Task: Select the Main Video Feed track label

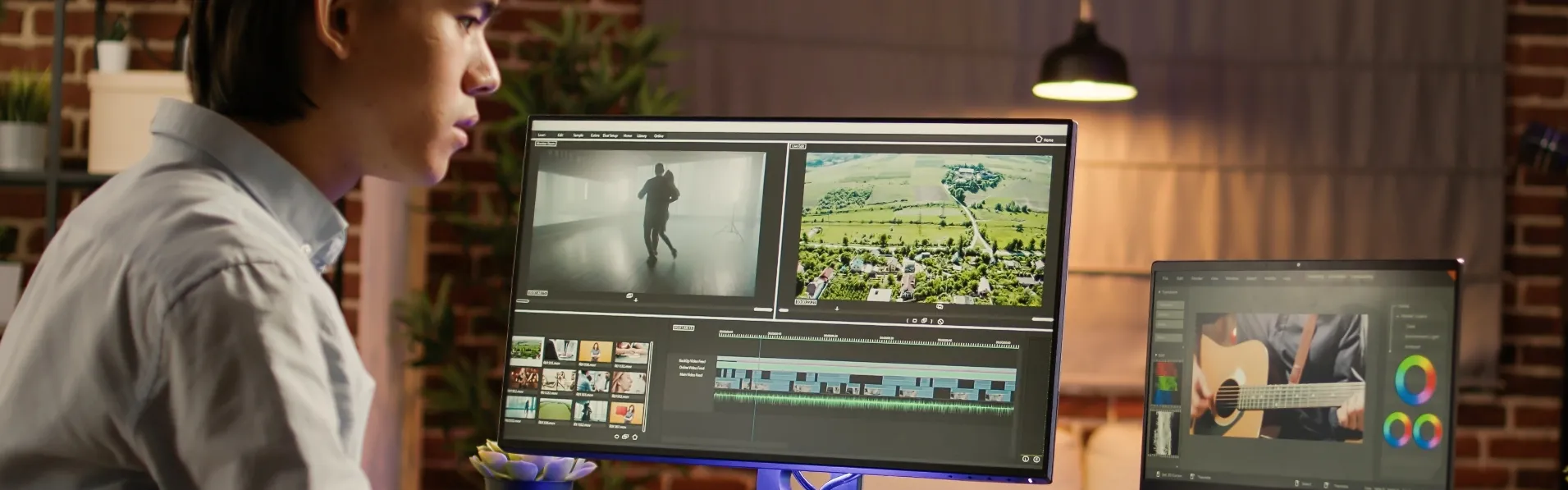Action: coord(691,375)
